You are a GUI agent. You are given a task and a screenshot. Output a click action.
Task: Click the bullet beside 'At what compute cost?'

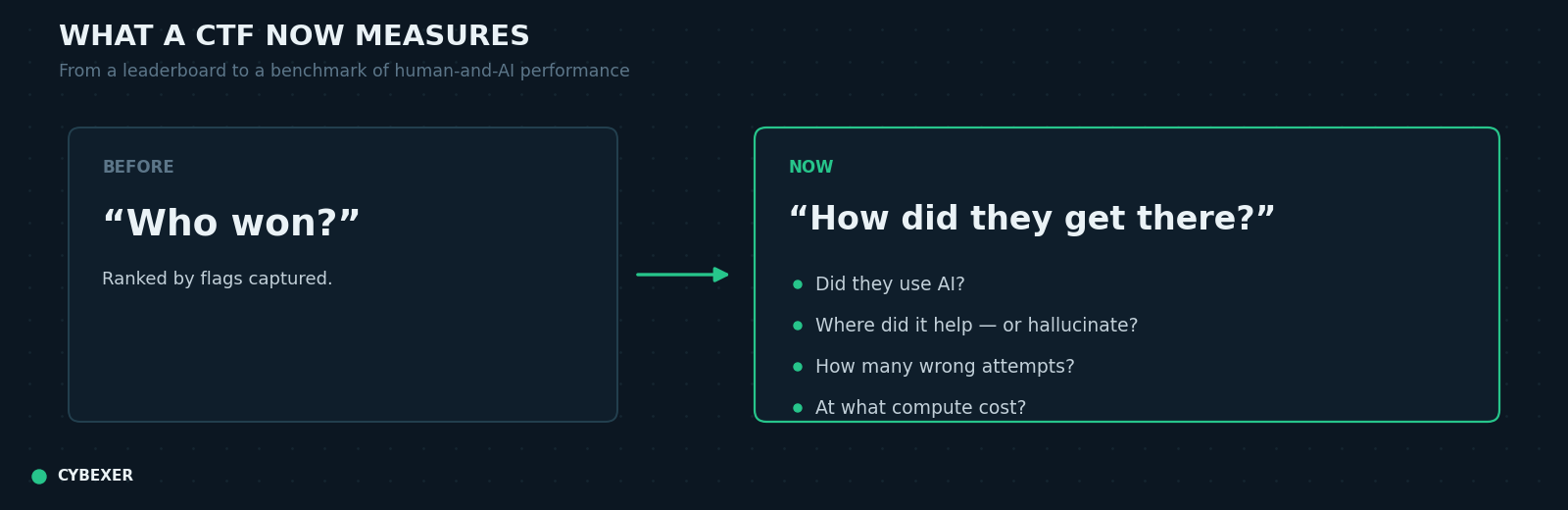[x=798, y=408]
